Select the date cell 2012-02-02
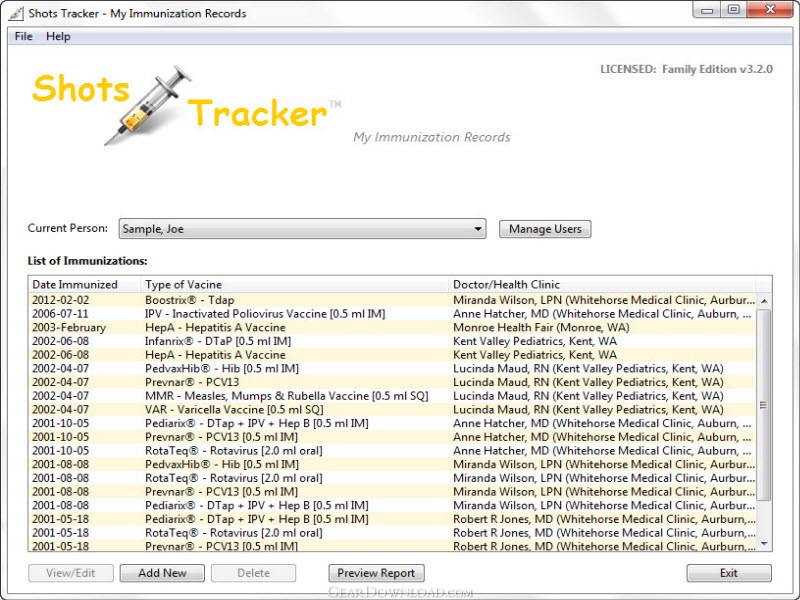This screenshot has width=800, height=600. pyautogui.click(x=60, y=300)
